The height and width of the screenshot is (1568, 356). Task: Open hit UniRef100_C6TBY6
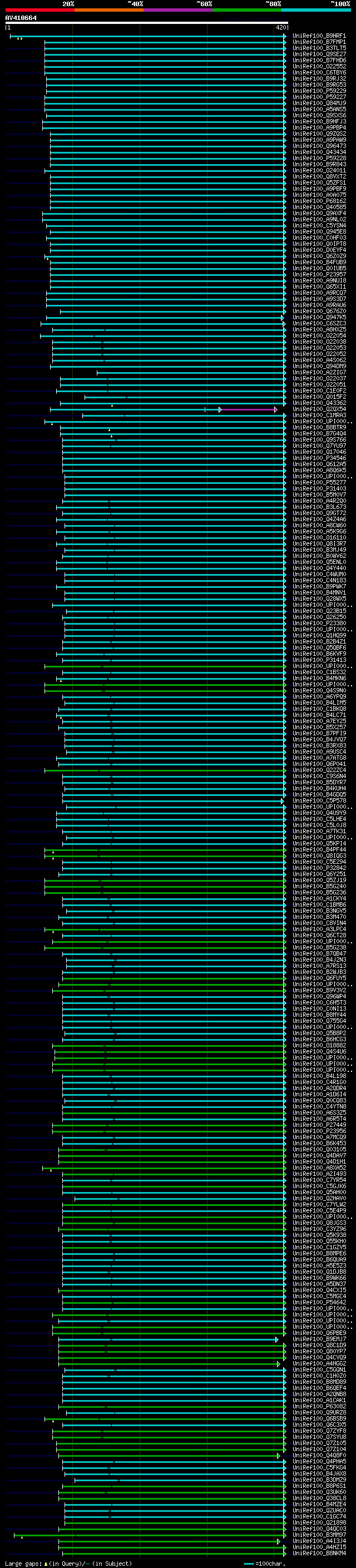319,72
